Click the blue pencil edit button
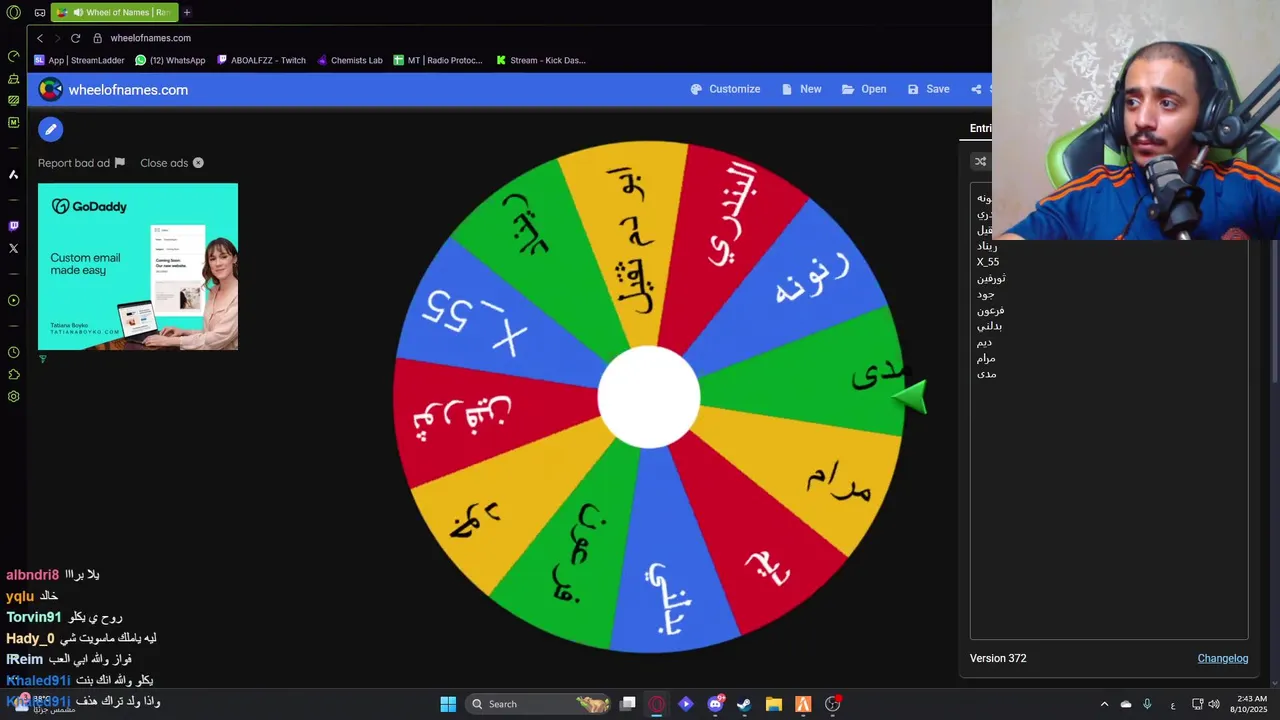Viewport: 1280px width, 720px height. point(50,129)
